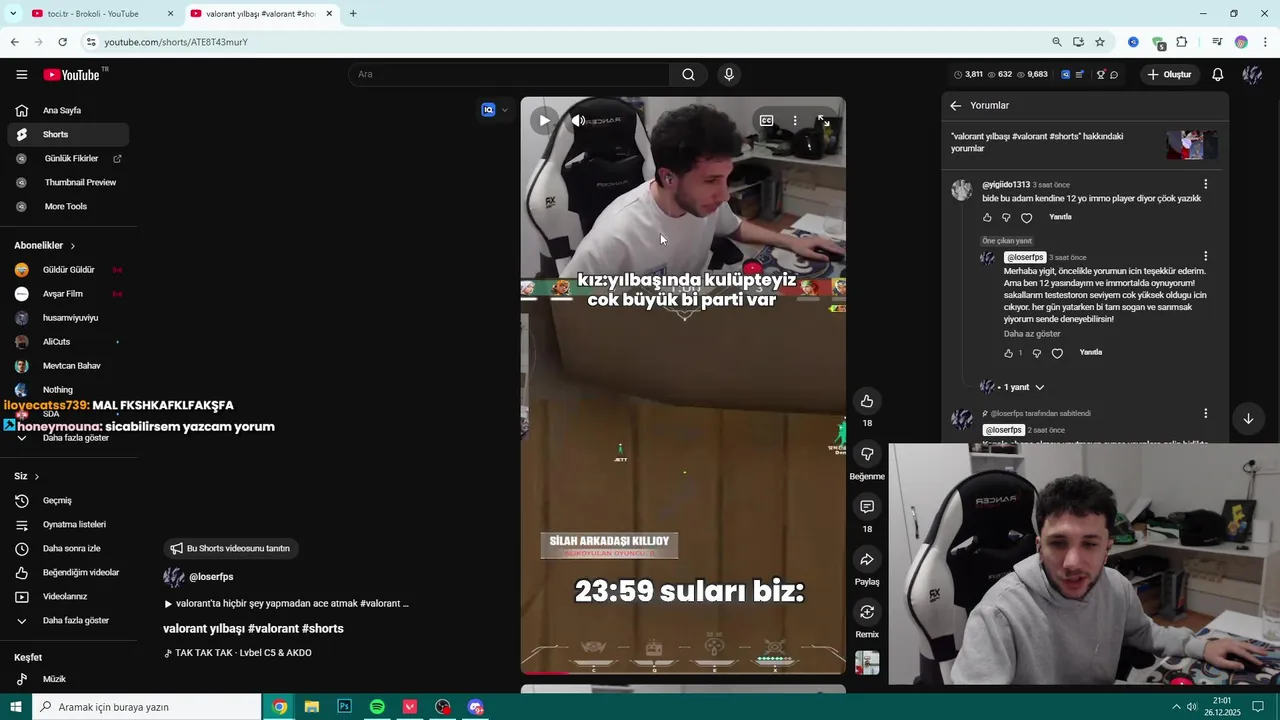Screen dimensions: 1280x720
Task: Close comments with the back arrow
Action: pos(955,105)
